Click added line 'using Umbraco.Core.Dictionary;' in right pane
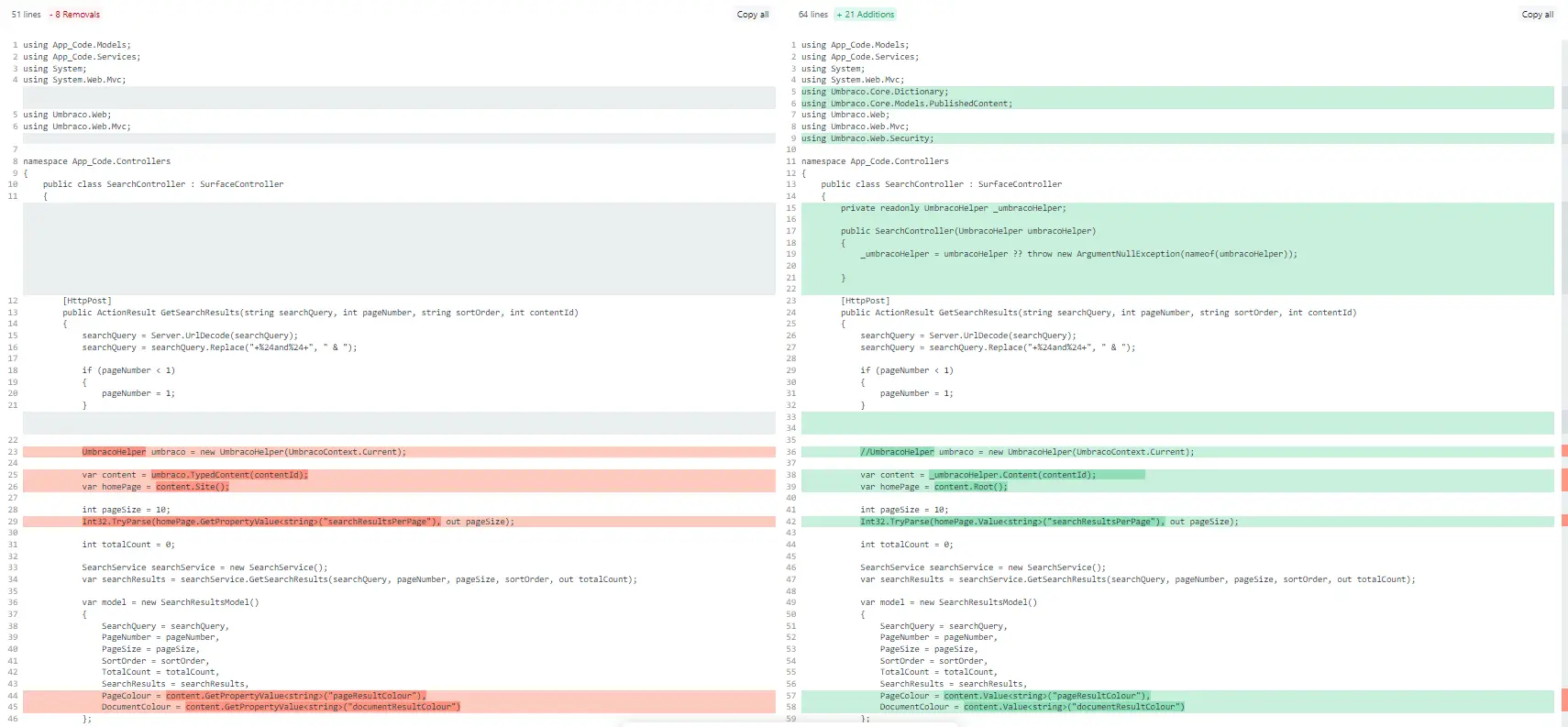The width and height of the screenshot is (1568, 727). click(x=875, y=92)
